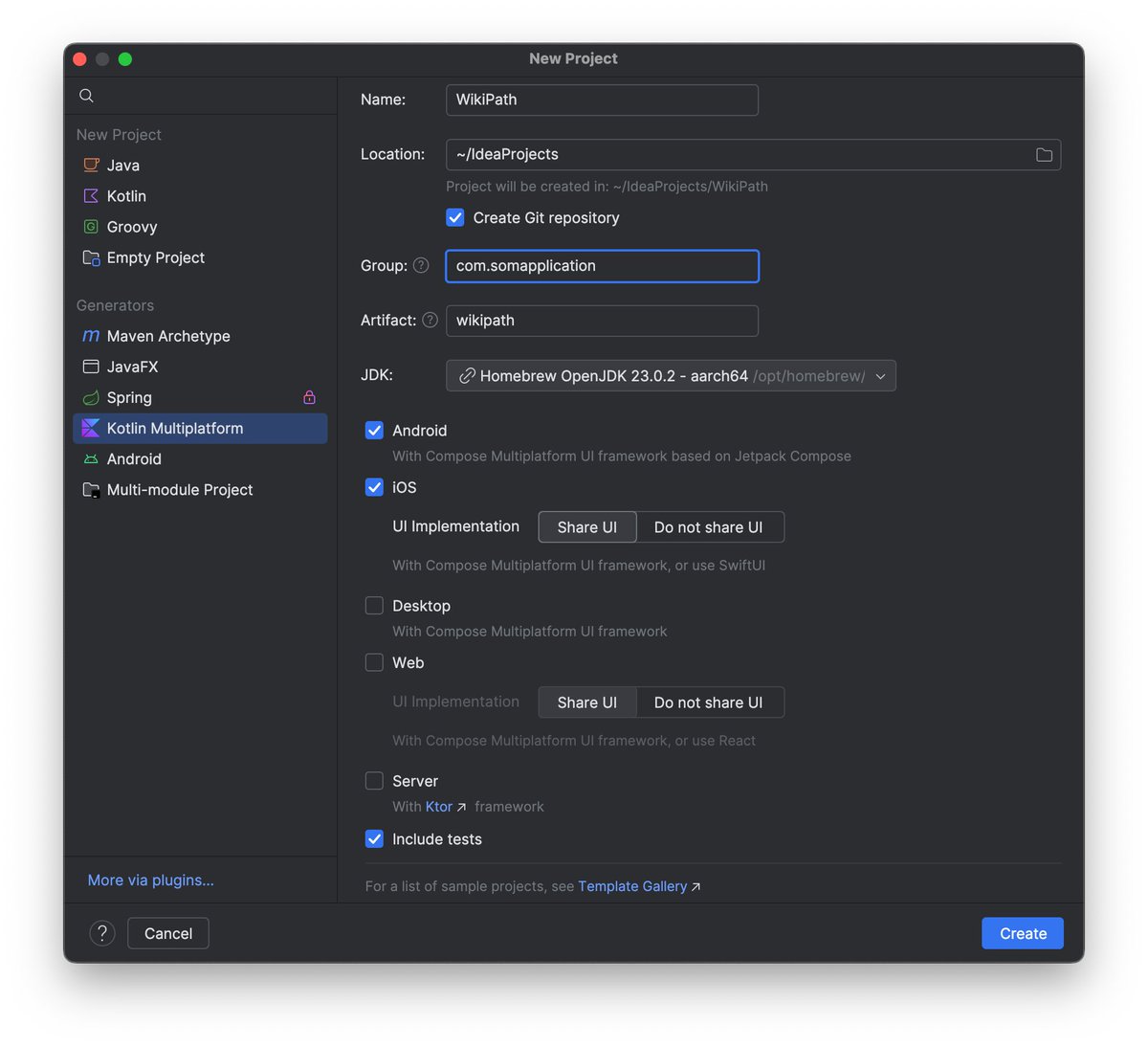Click the Create button
The height and width of the screenshot is (1047, 1148).
1022,932
